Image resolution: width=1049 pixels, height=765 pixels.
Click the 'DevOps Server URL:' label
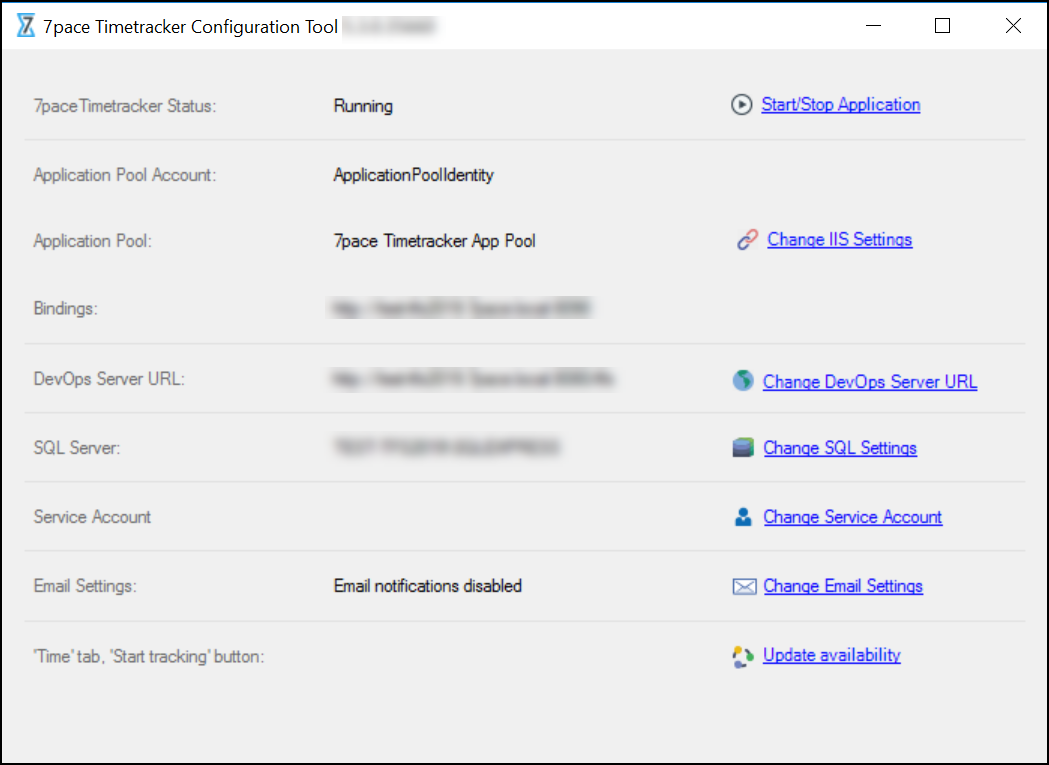[x=109, y=379]
